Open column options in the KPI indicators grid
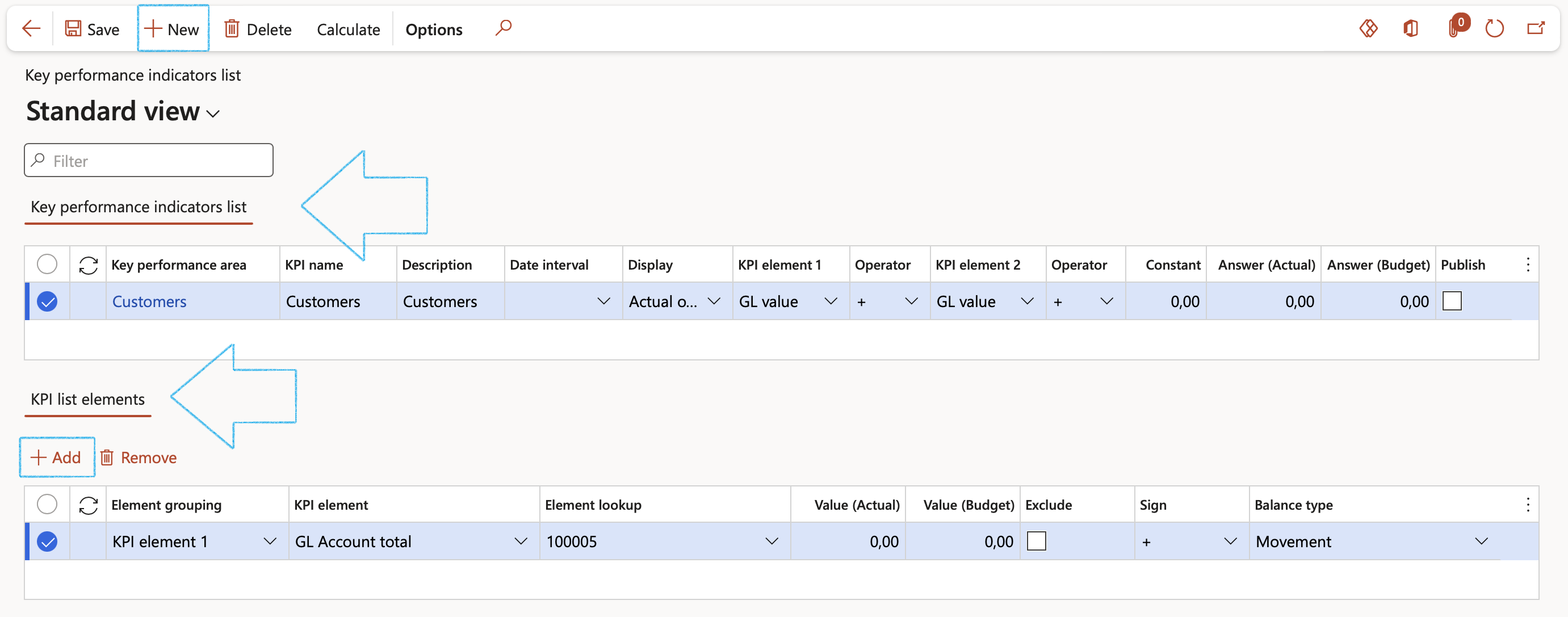Viewport: 1568px width, 617px height. [1528, 265]
